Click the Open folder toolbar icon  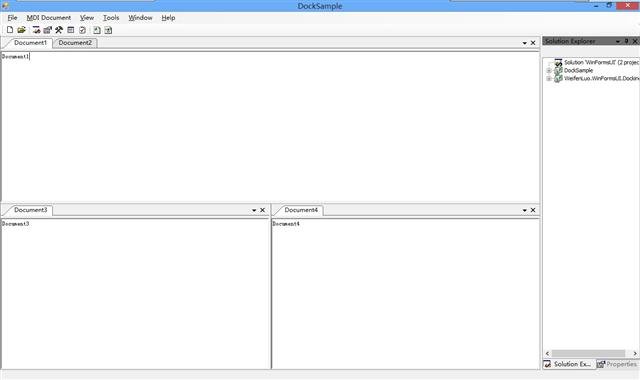(21, 30)
